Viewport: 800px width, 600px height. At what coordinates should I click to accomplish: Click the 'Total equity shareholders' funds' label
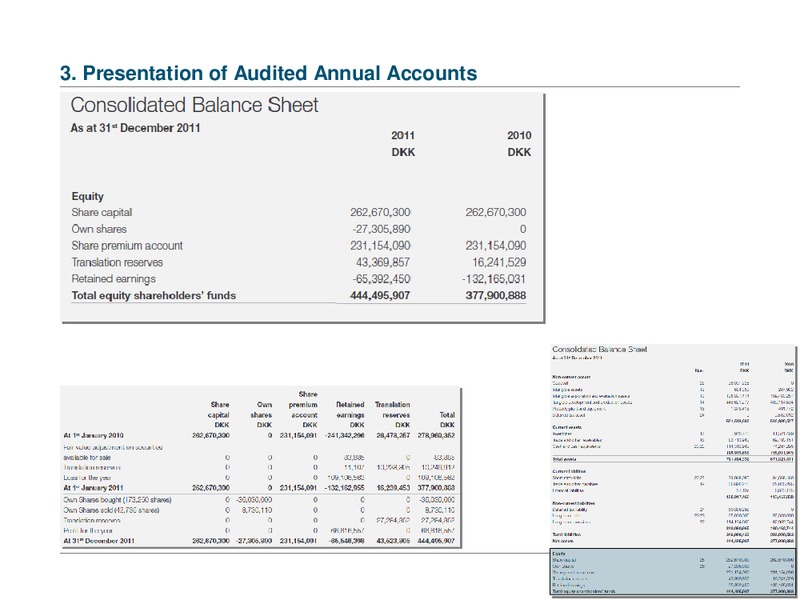tap(154, 295)
